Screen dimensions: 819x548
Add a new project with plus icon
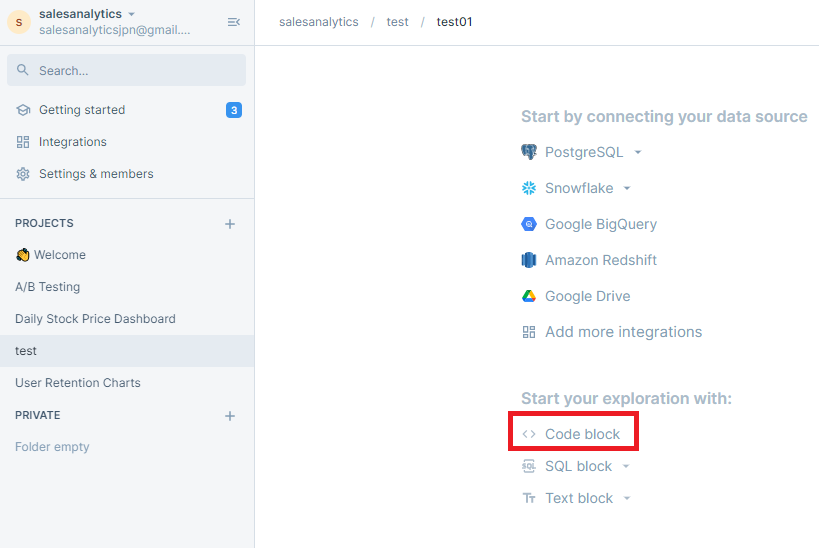coord(230,224)
